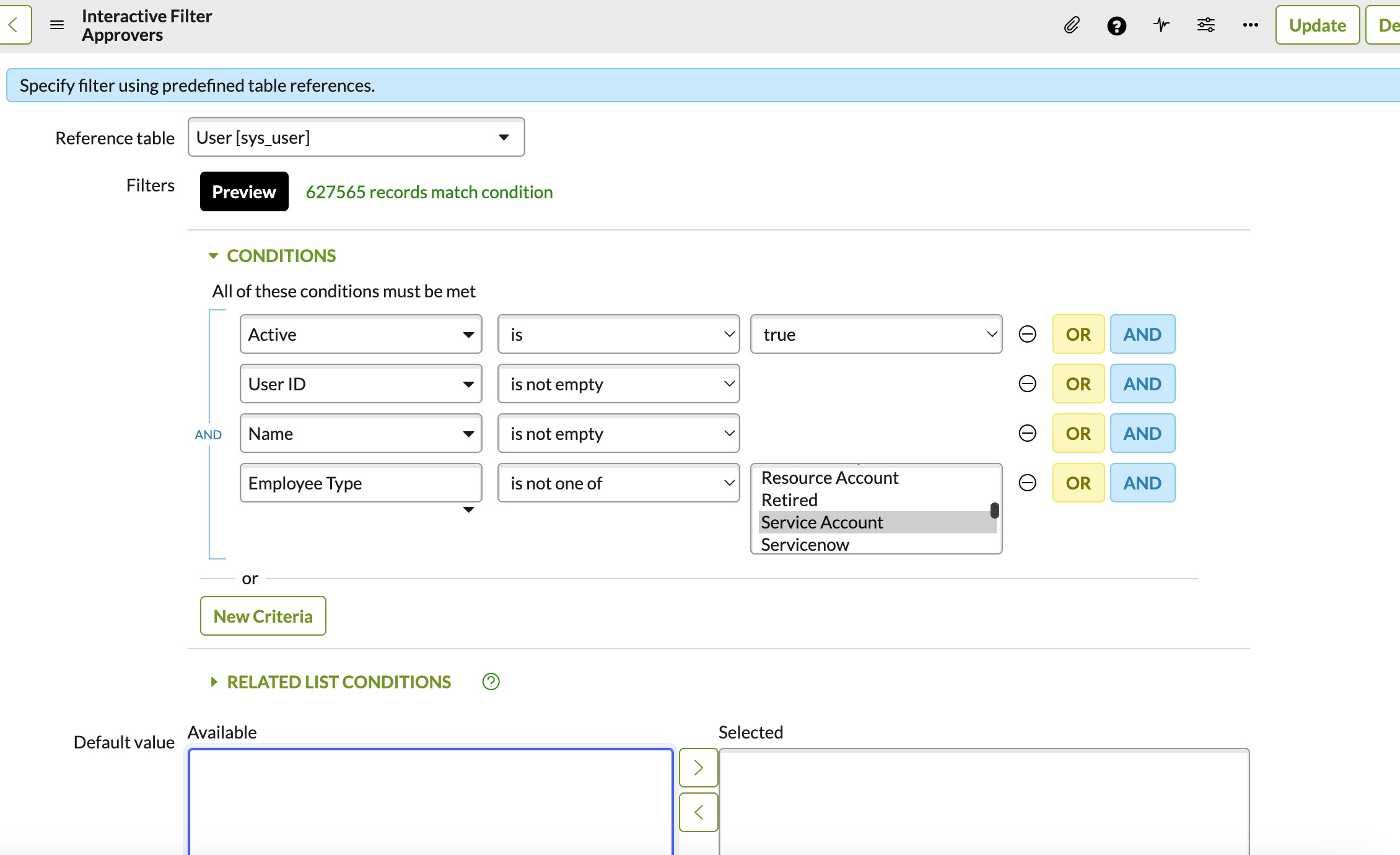Click the Preview button
This screenshot has height=855, width=1400.
[x=244, y=192]
